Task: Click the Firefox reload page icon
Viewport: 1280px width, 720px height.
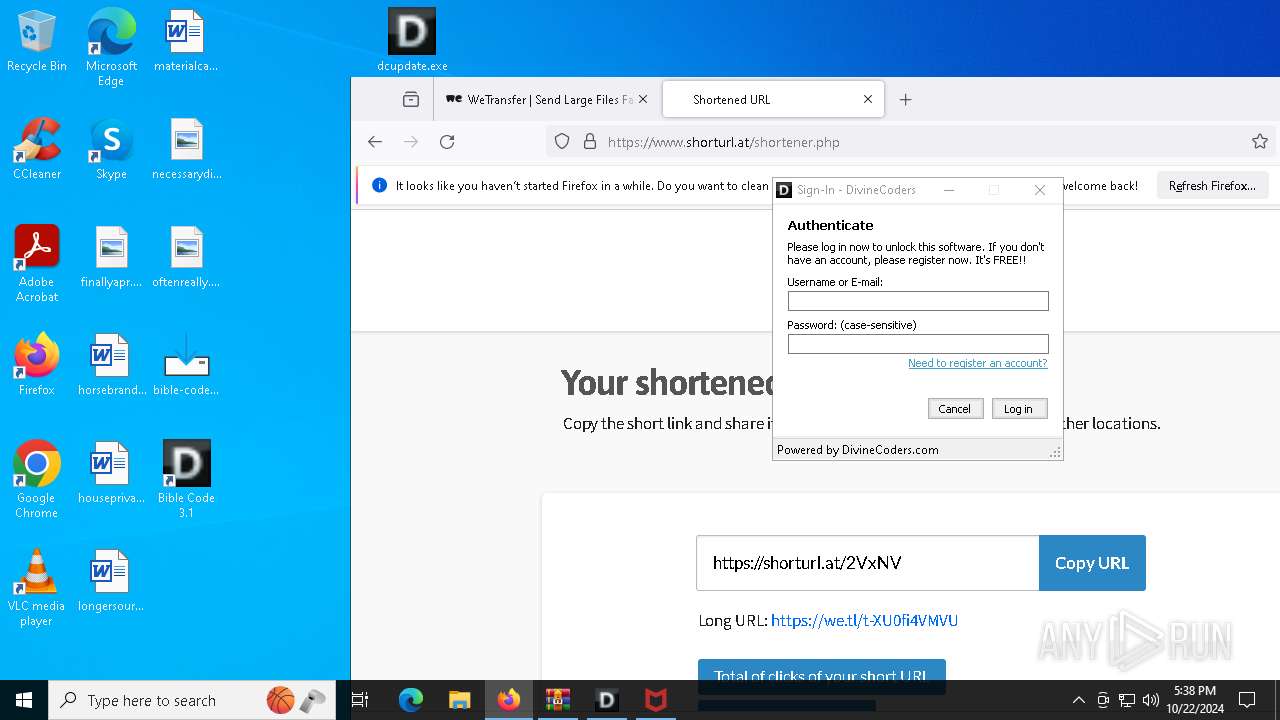Action: [447, 142]
